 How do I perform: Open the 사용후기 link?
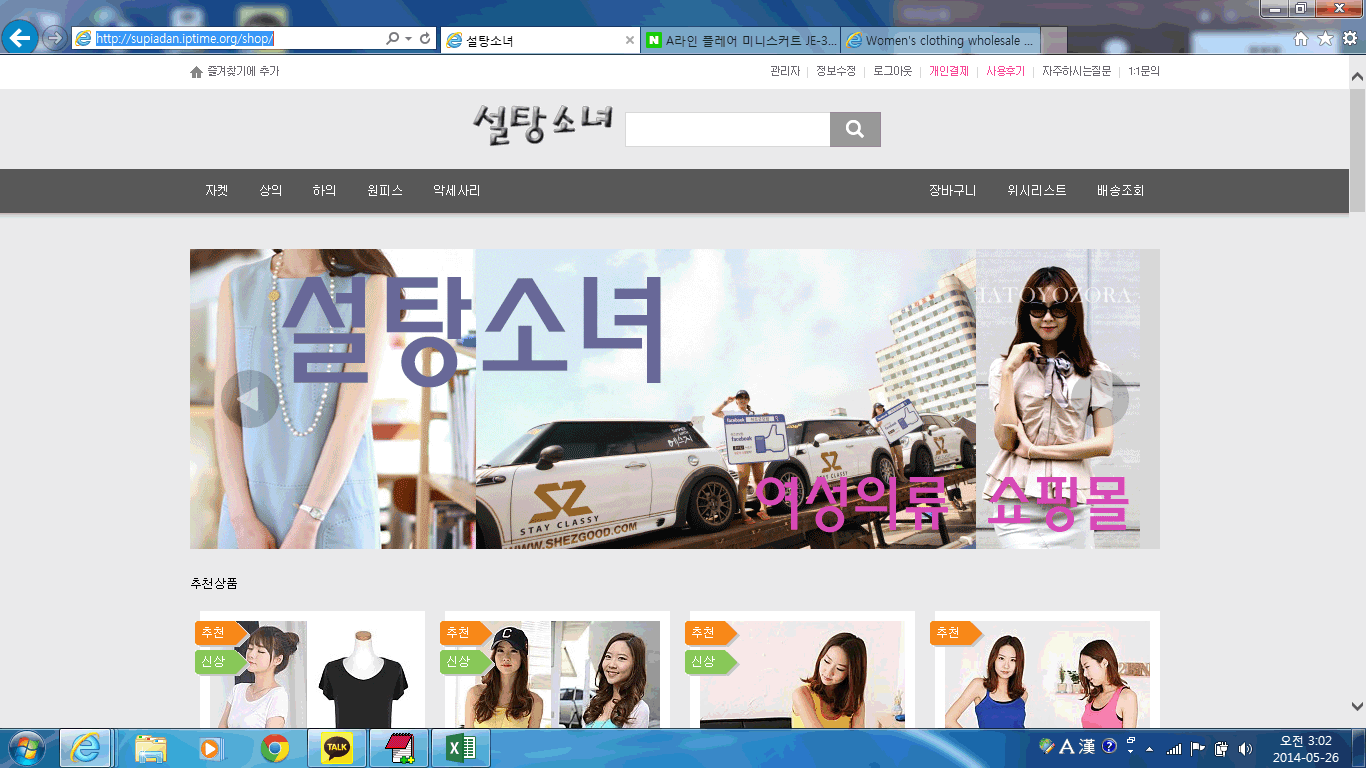pyautogui.click(x=1006, y=71)
